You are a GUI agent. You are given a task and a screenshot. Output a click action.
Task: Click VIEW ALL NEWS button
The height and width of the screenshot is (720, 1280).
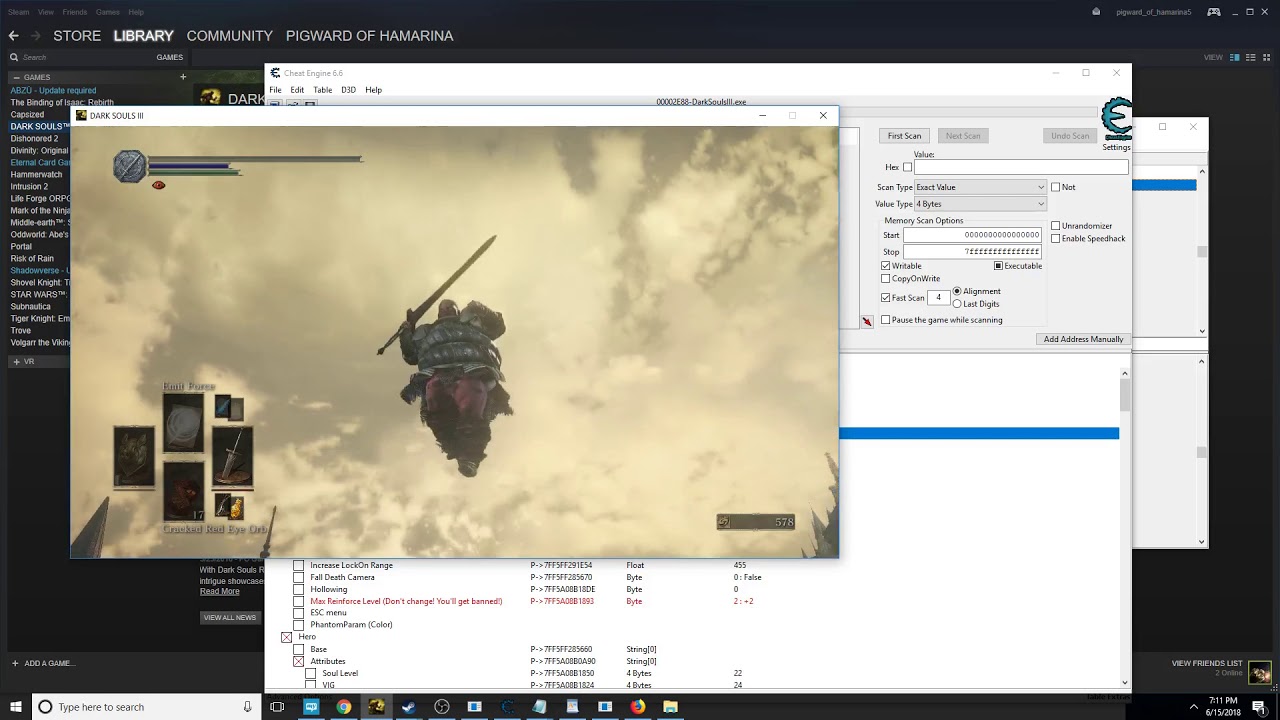(x=230, y=617)
